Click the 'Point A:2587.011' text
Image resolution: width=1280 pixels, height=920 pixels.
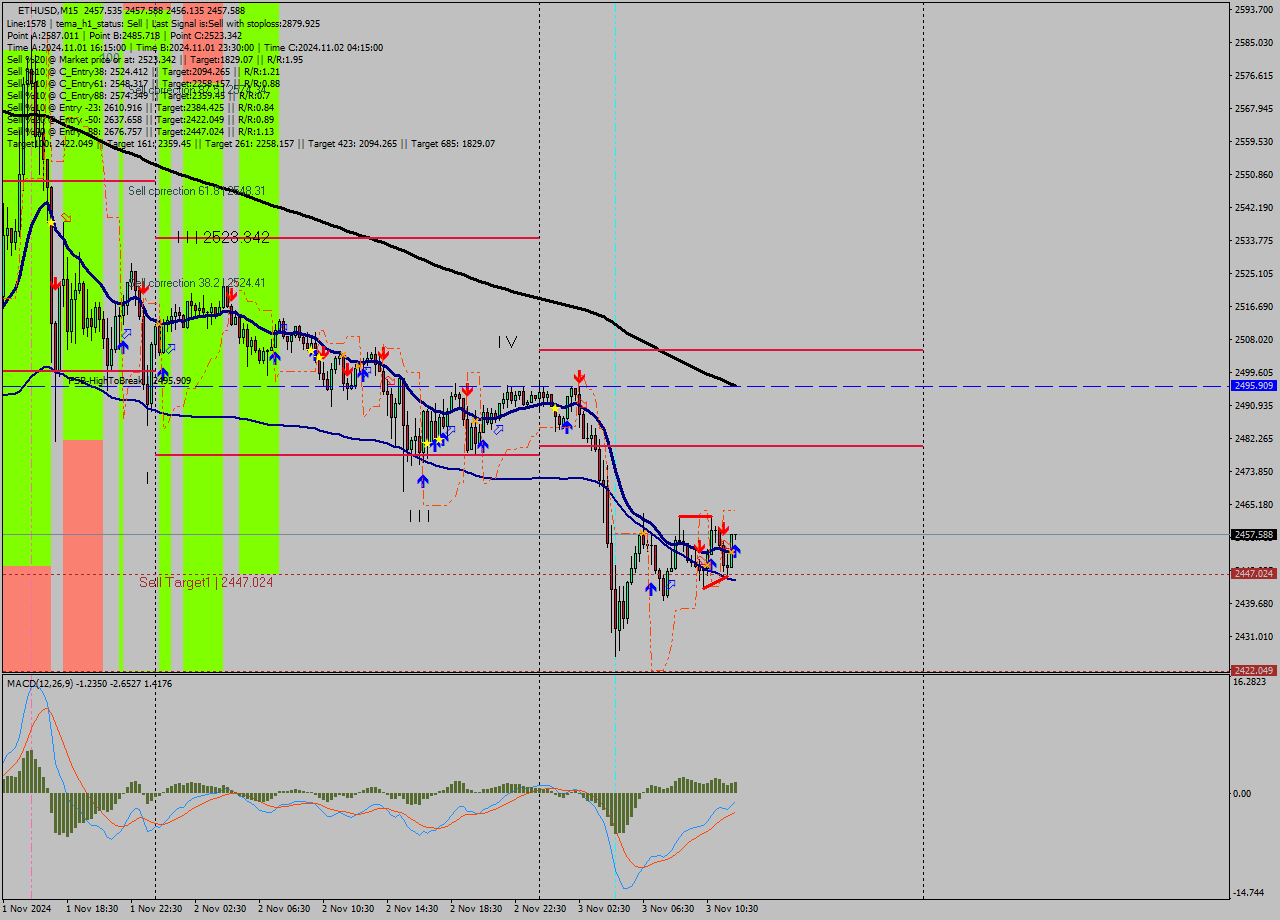pos(42,35)
